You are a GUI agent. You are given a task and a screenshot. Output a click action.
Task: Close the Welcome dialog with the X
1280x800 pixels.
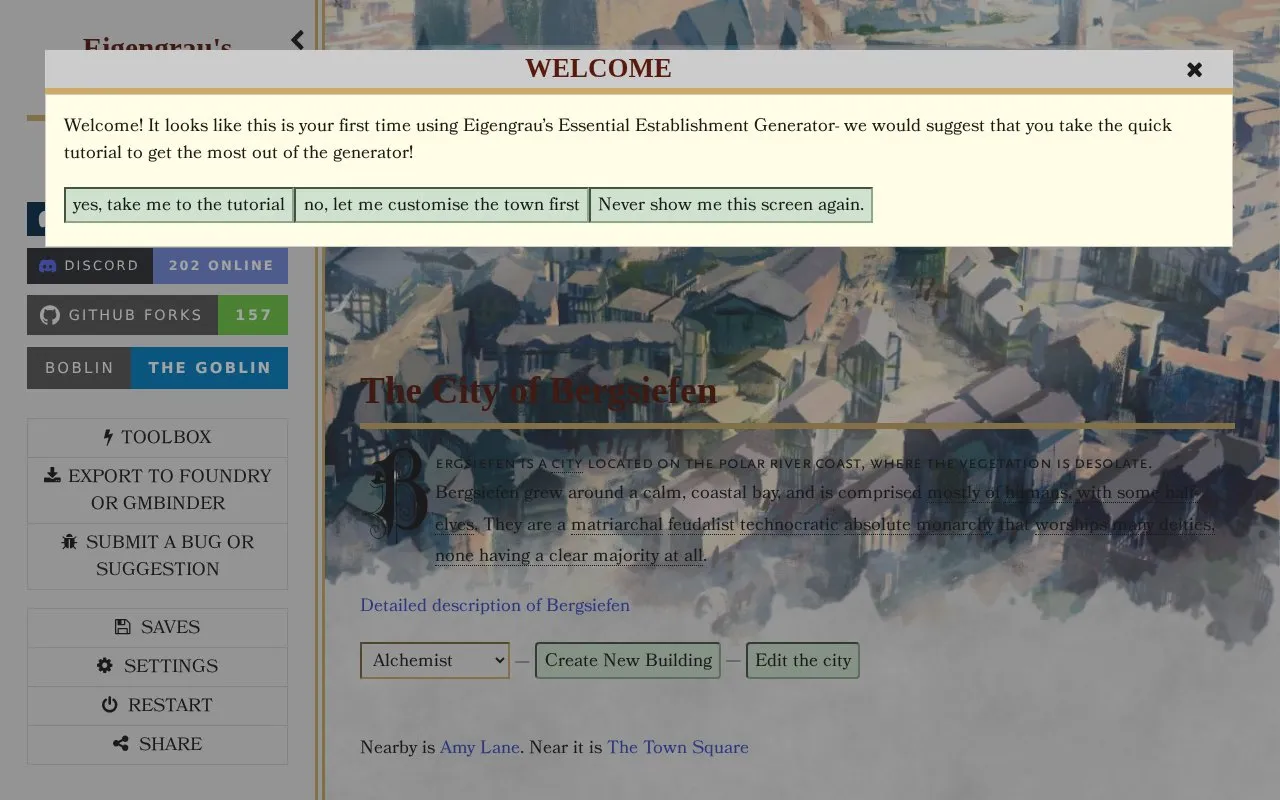1194,70
